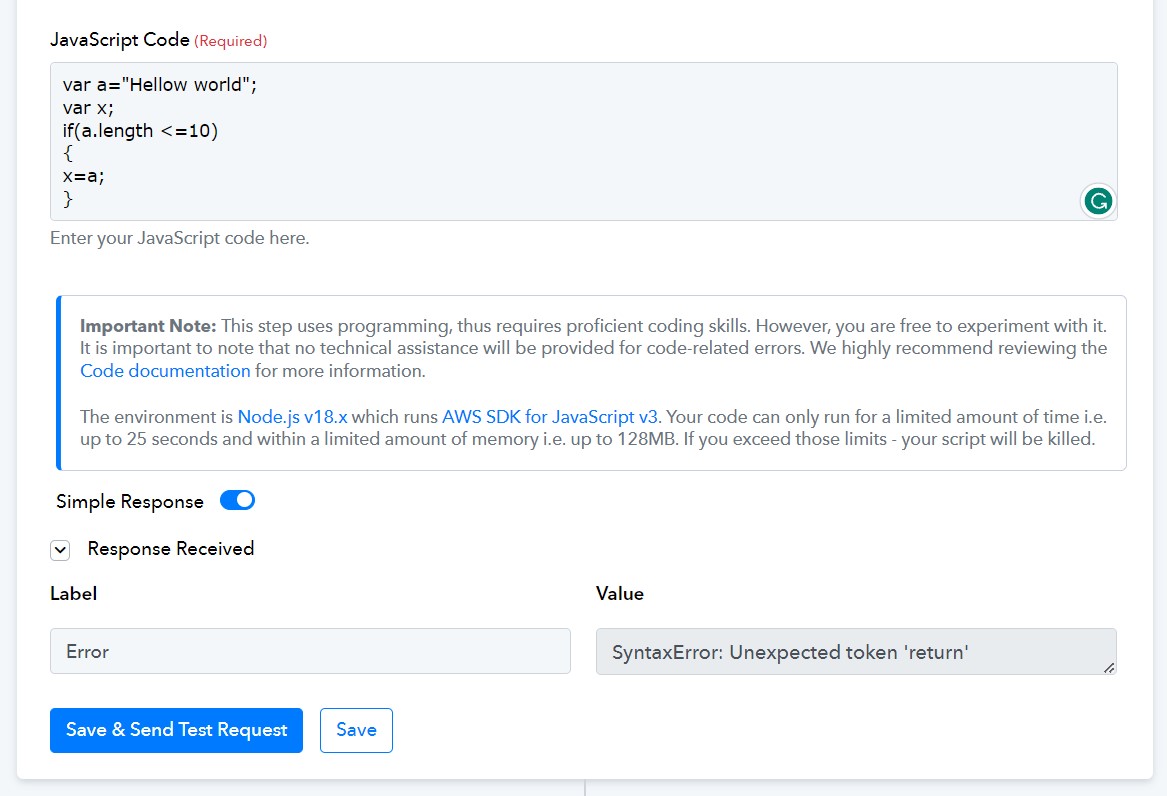Click the closing brace line in code editor

[68, 199]
